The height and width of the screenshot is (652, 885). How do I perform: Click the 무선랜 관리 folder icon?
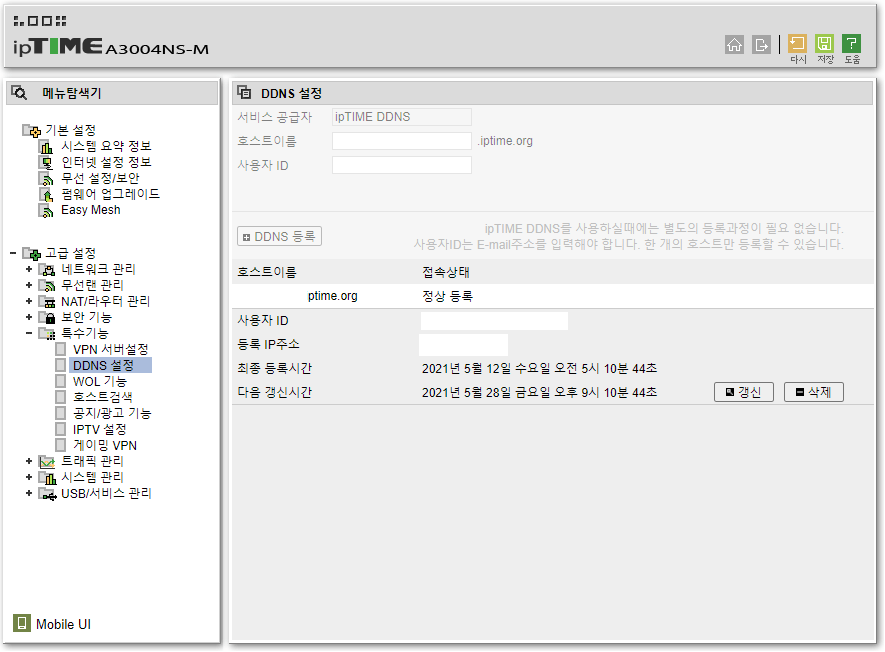pos(47,286)
